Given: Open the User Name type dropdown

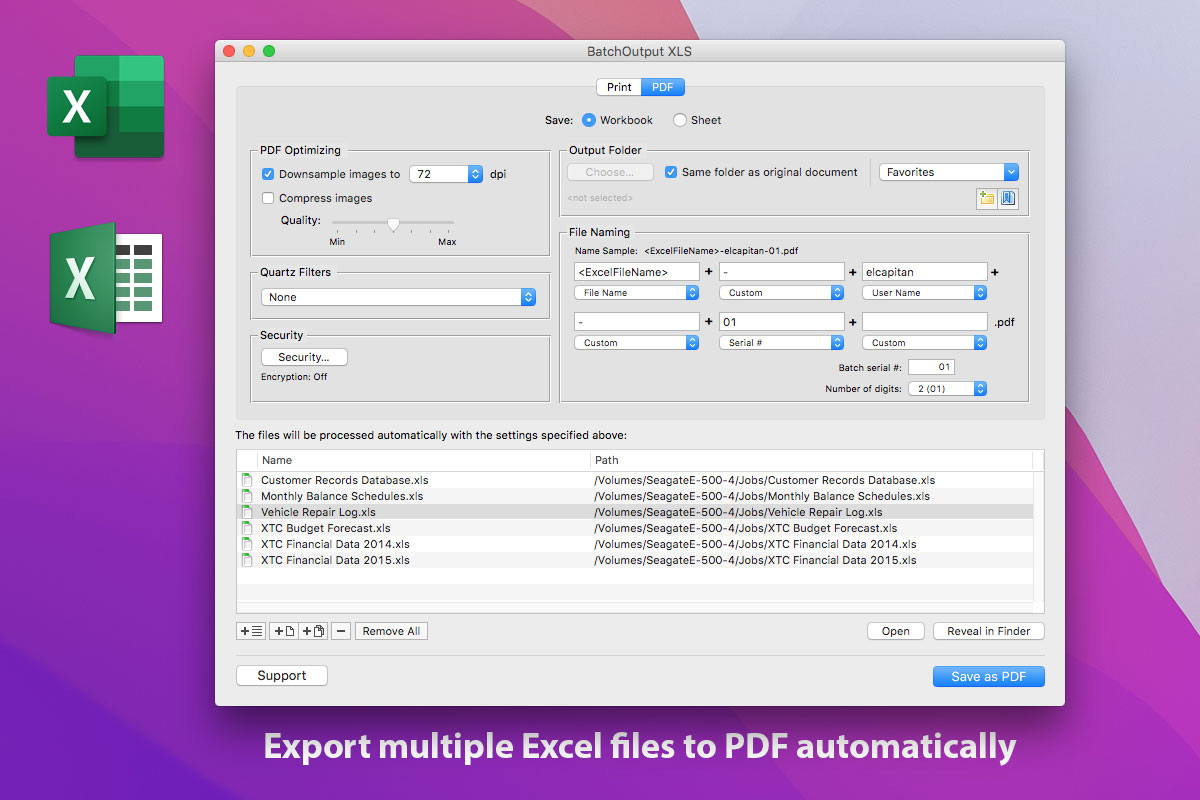Looking at the screenshot, I should [x=925, y=293].
